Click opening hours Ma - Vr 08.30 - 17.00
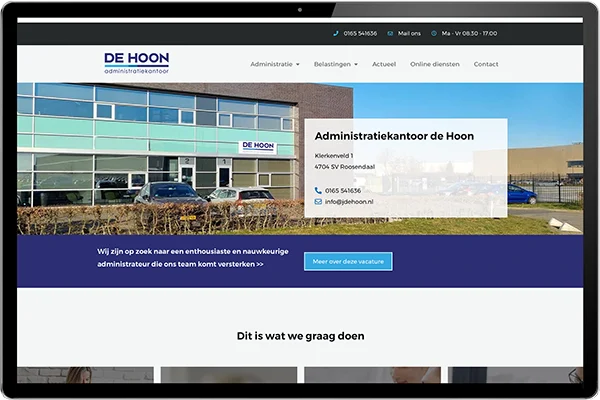The width and height of the screenshot is (600, 400). [x=469, y=33]
